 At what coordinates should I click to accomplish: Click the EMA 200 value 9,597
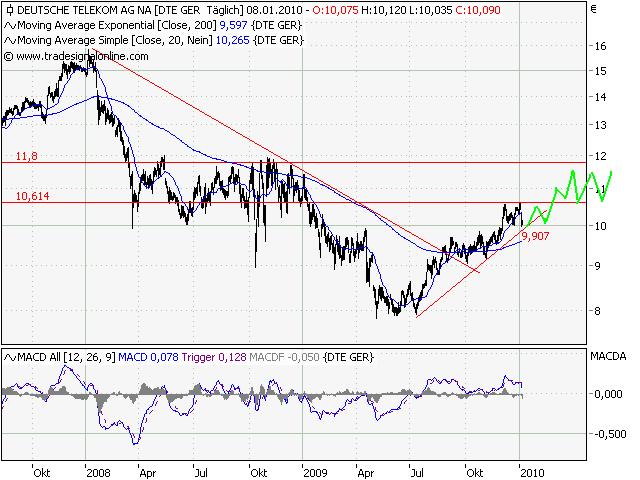[233, 25]
